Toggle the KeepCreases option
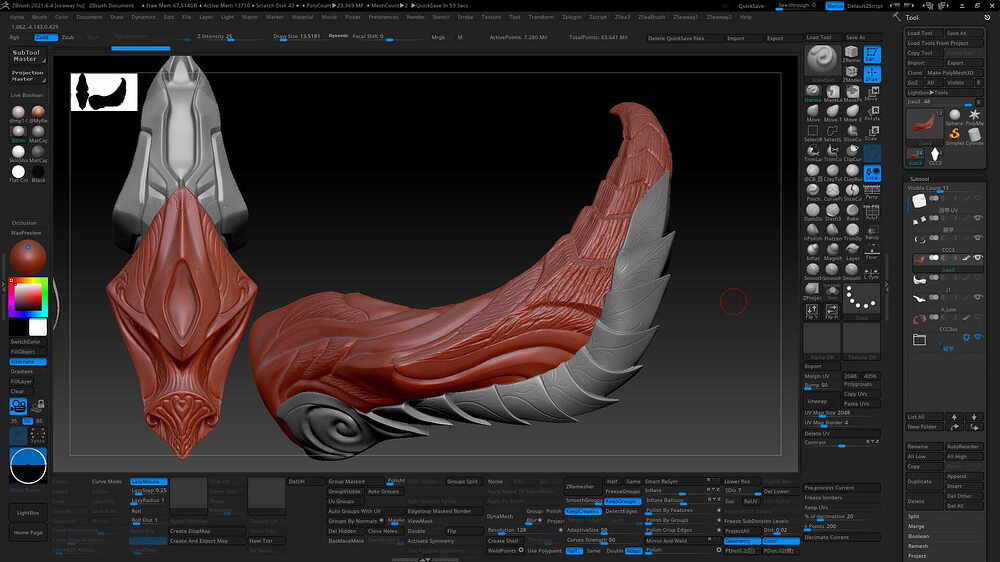 (x=583, y=511)
